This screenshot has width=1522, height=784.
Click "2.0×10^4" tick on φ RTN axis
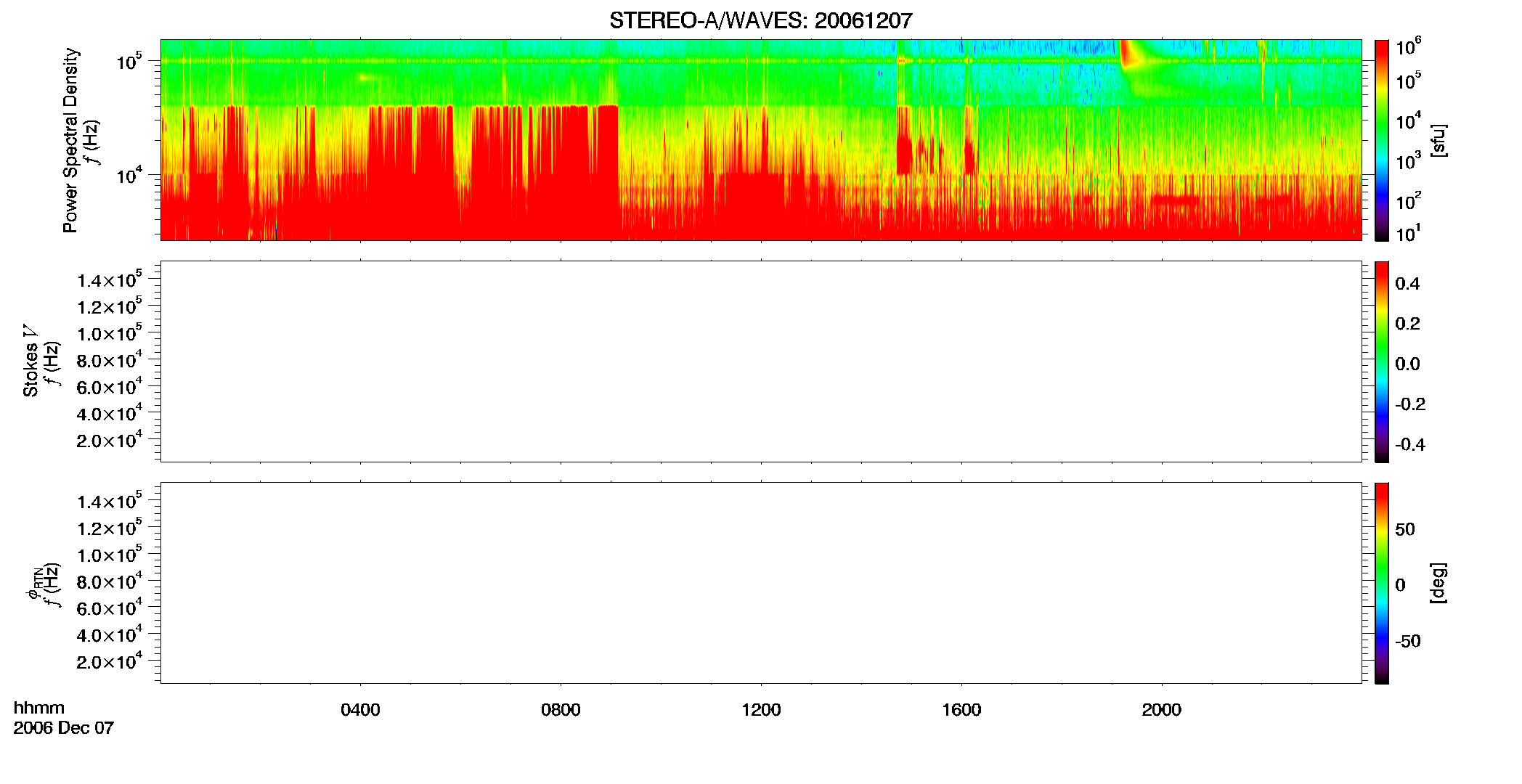[x=110, y=661]
